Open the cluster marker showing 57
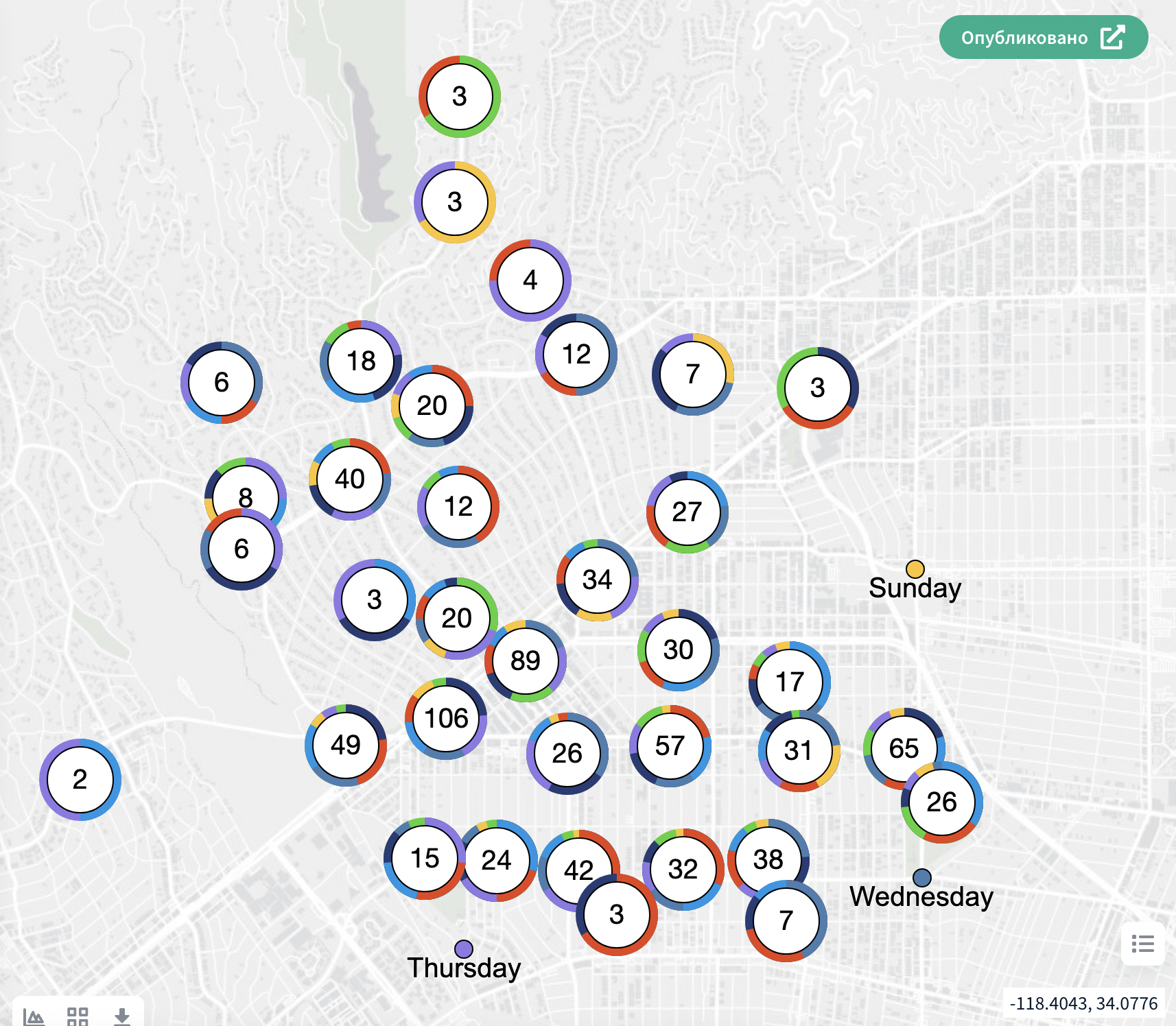This screenshot has width=1176, height=1026. (670, 746)
